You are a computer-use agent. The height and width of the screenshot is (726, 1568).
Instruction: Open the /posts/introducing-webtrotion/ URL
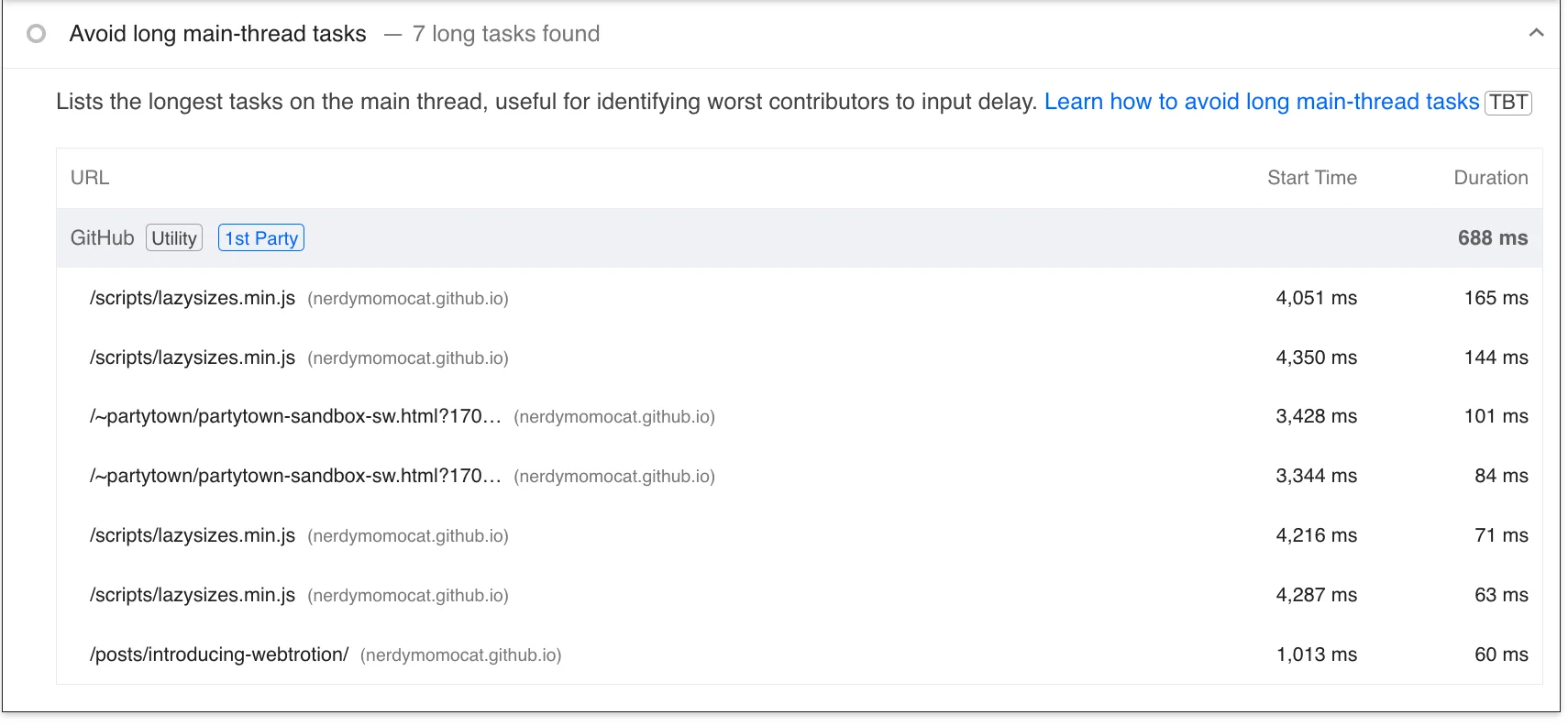219,654
